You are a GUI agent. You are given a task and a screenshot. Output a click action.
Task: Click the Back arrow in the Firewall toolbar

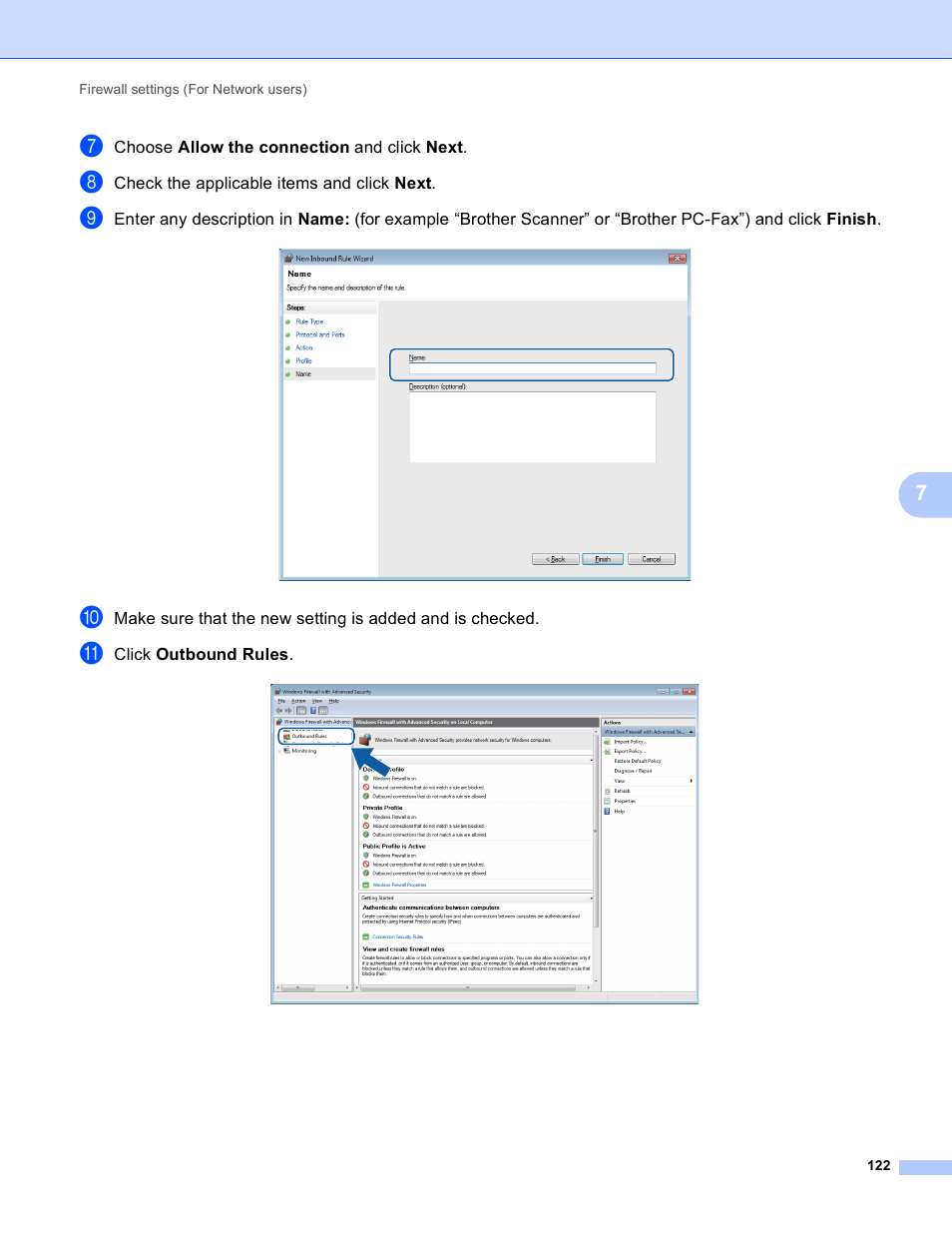click(279, 711)
